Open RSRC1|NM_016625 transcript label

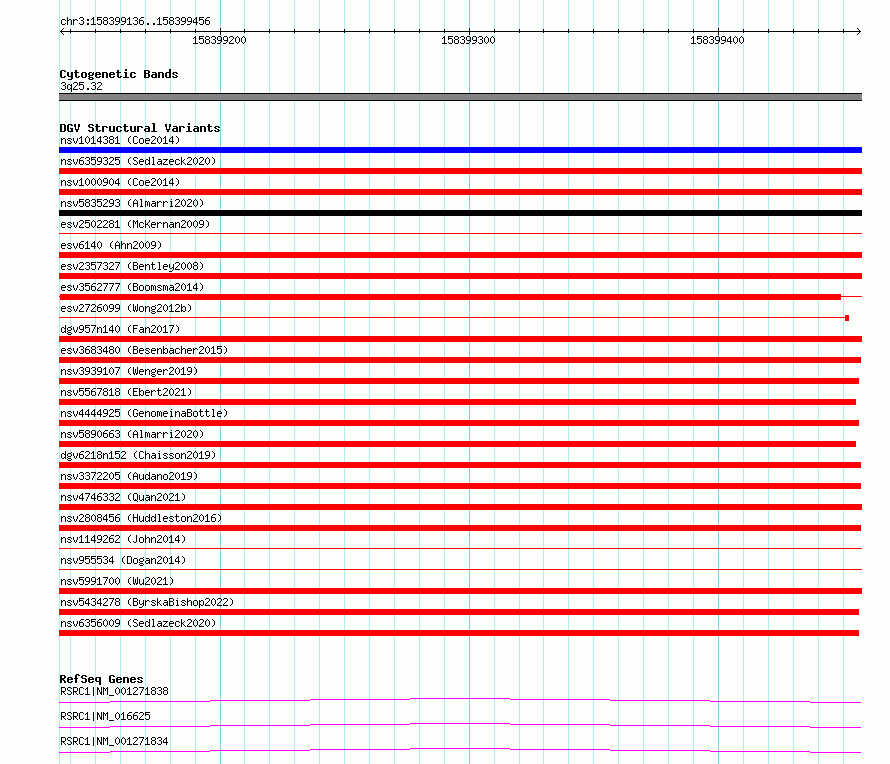105,716
